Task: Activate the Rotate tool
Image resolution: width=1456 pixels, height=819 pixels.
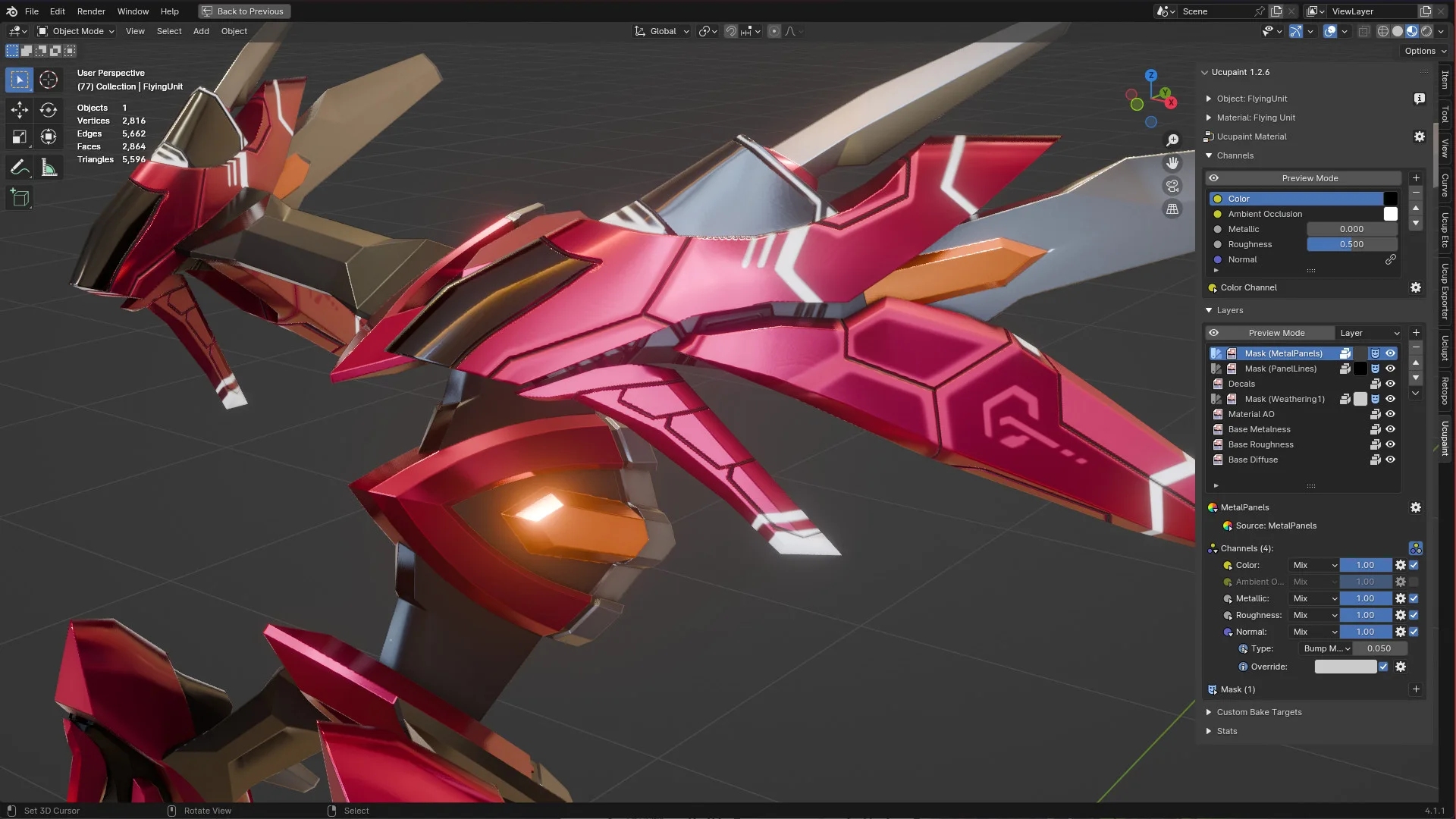Action: coord(49,110)
